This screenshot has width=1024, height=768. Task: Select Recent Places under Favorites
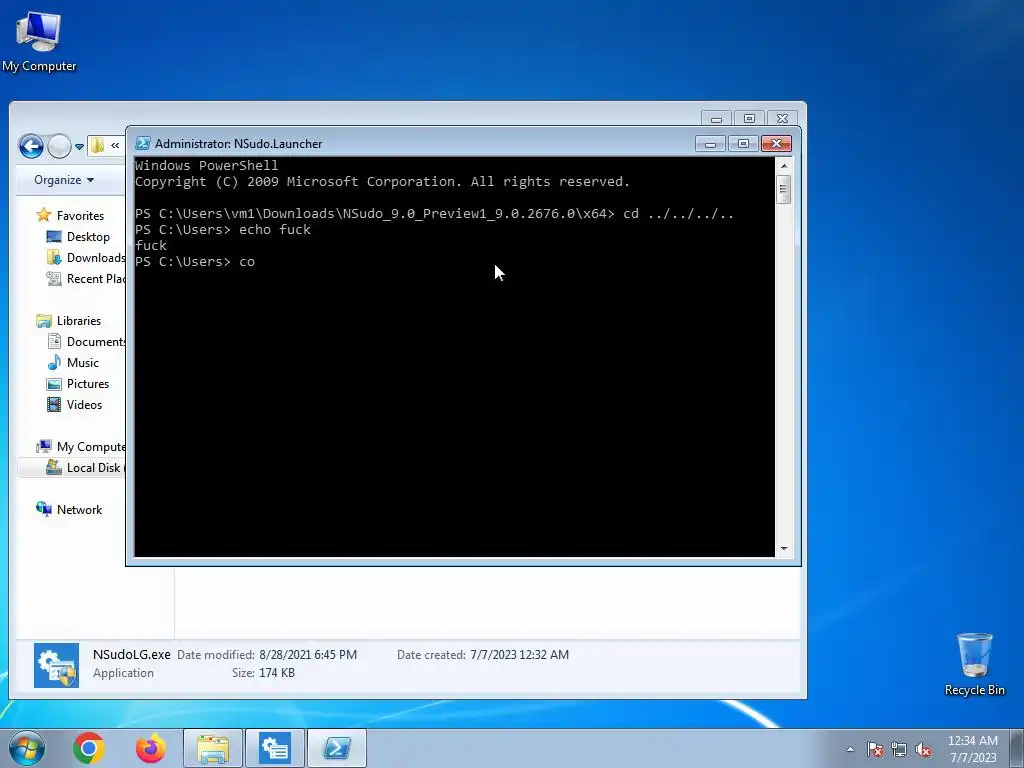coord(86,278)
